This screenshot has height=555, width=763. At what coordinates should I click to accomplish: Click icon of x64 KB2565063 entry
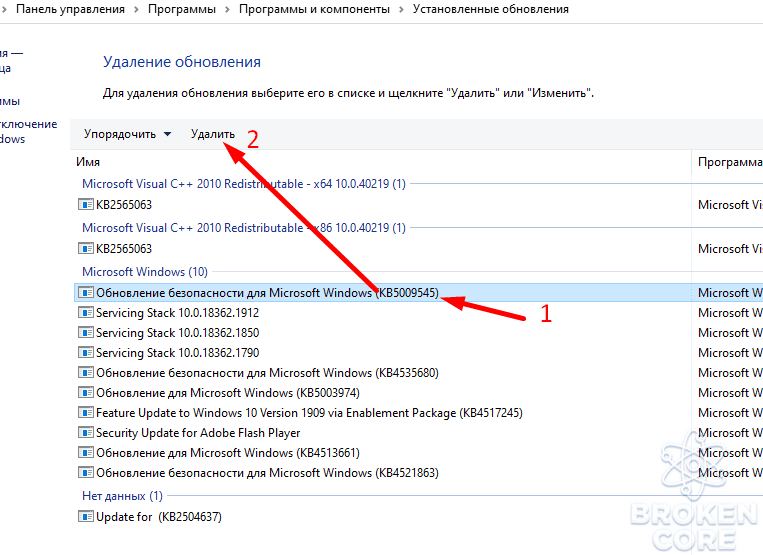86,204
